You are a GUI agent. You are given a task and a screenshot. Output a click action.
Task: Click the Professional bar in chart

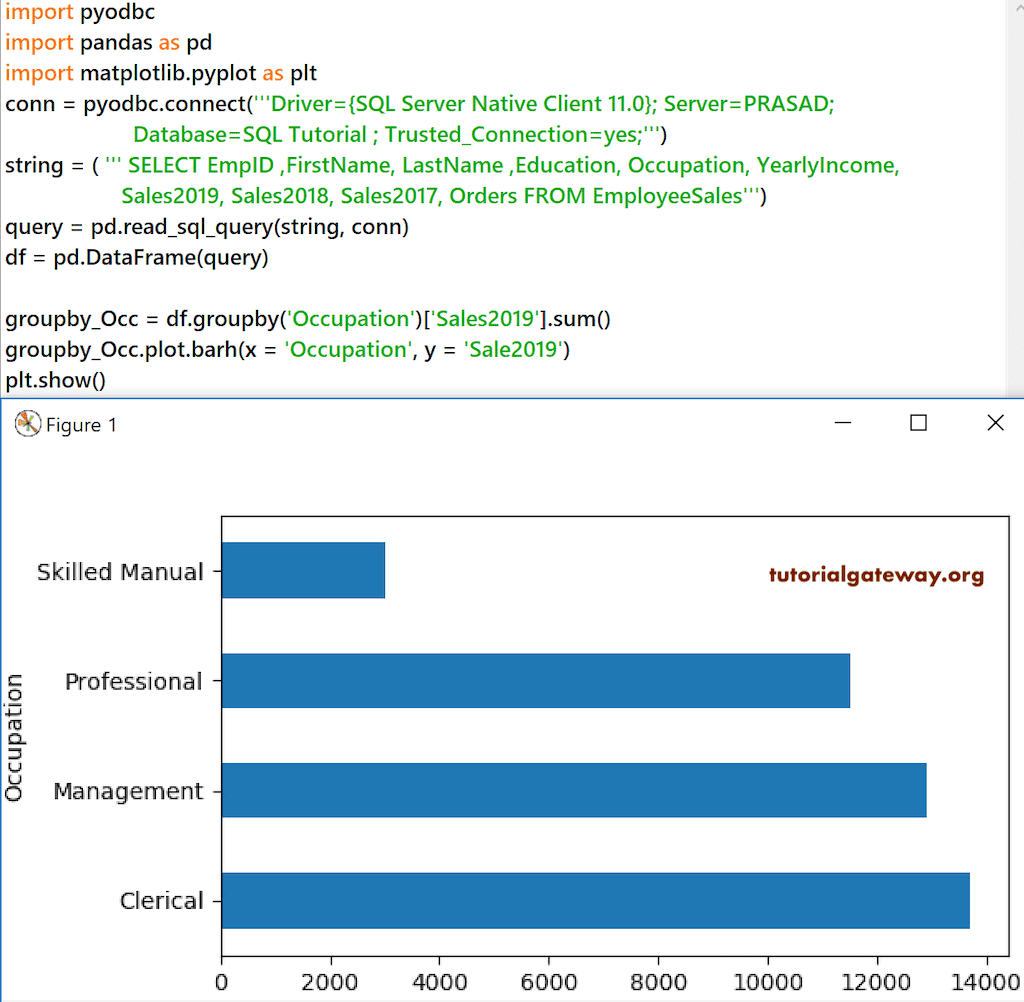pos(536,681)
